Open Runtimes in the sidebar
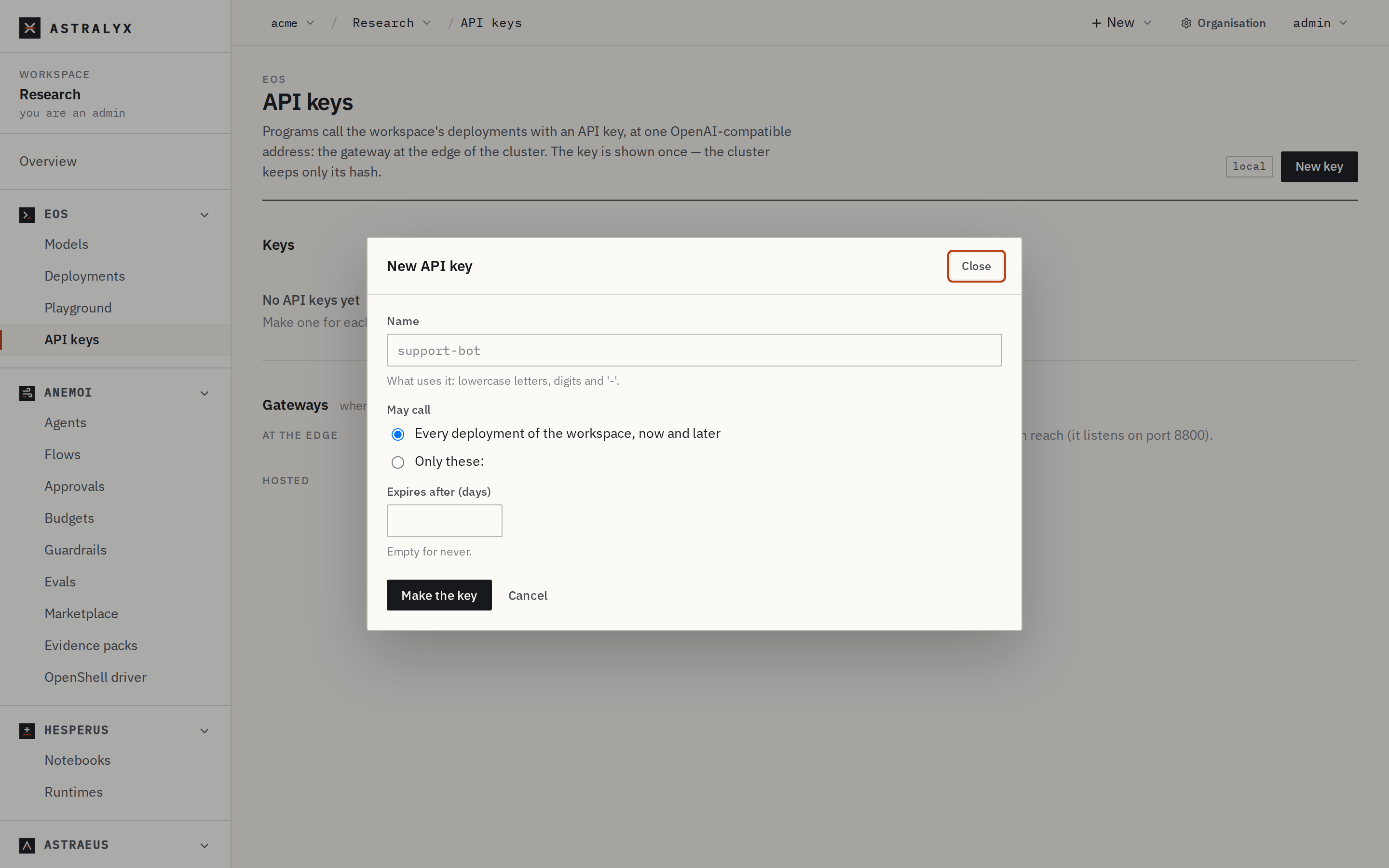The image size is (1389, 868). pyautogui.click(x=74, y=792)
